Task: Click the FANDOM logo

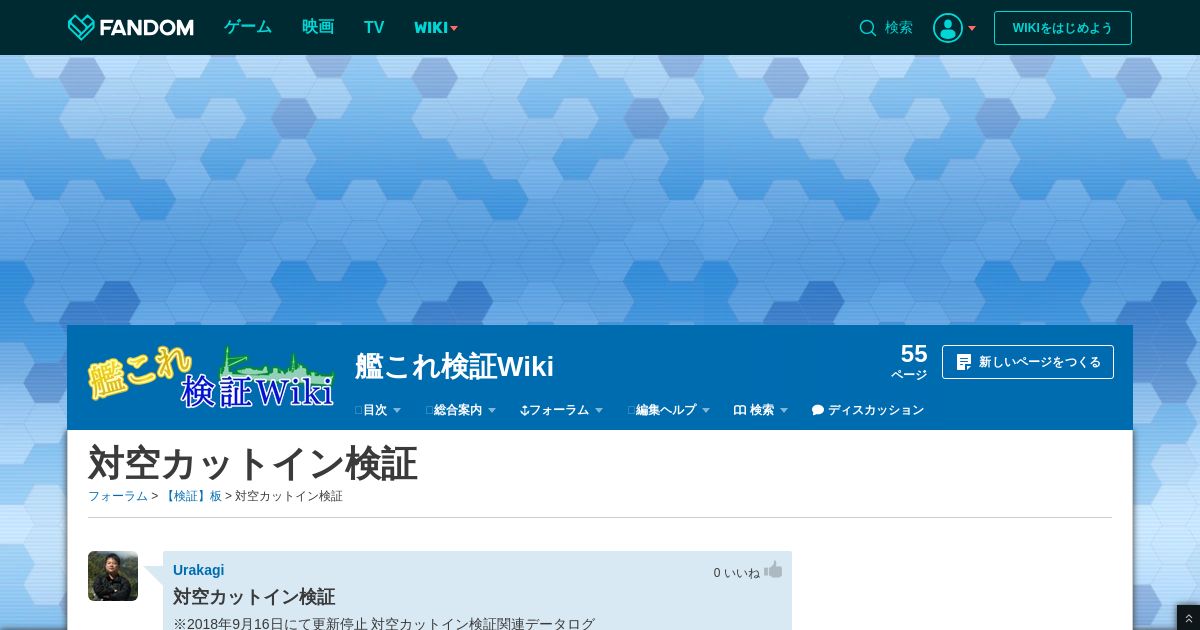Action: click(130, 27)
